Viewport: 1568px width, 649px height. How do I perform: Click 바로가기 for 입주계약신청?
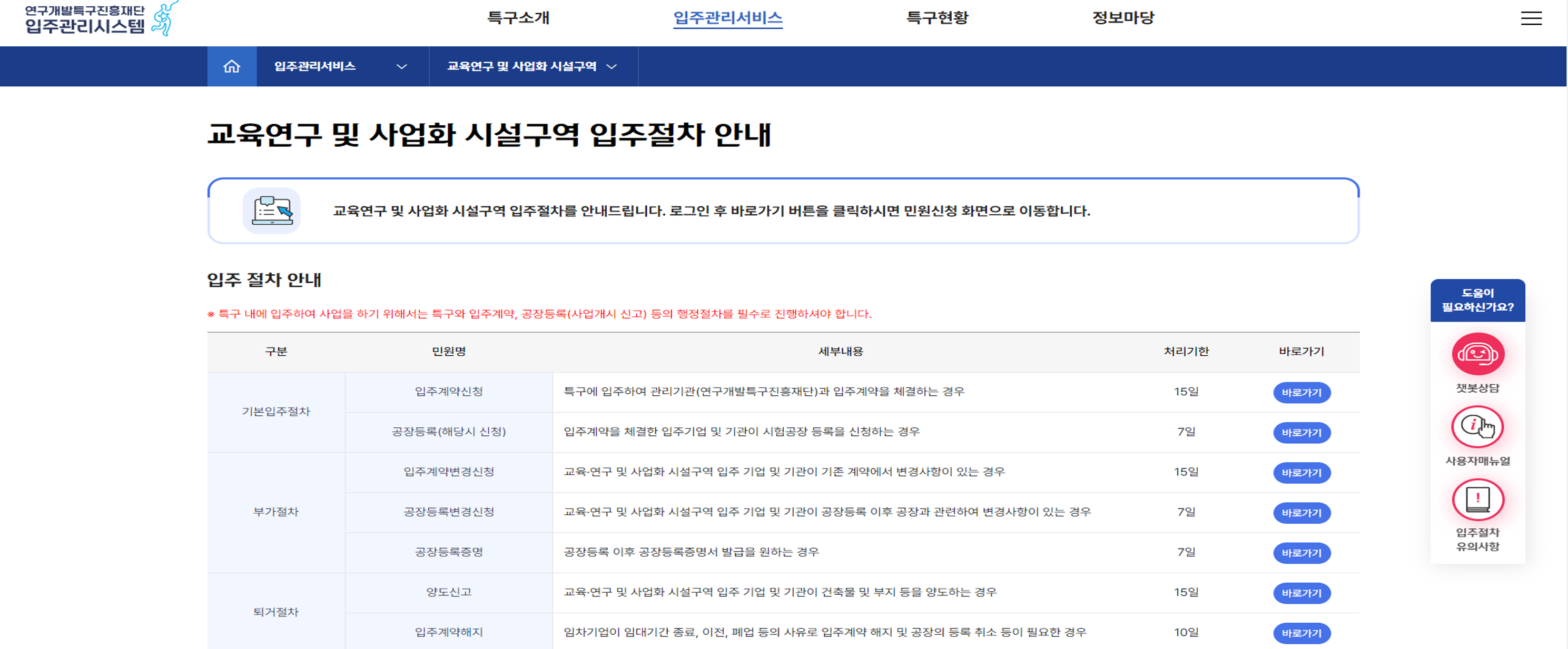click(1301, 392)
